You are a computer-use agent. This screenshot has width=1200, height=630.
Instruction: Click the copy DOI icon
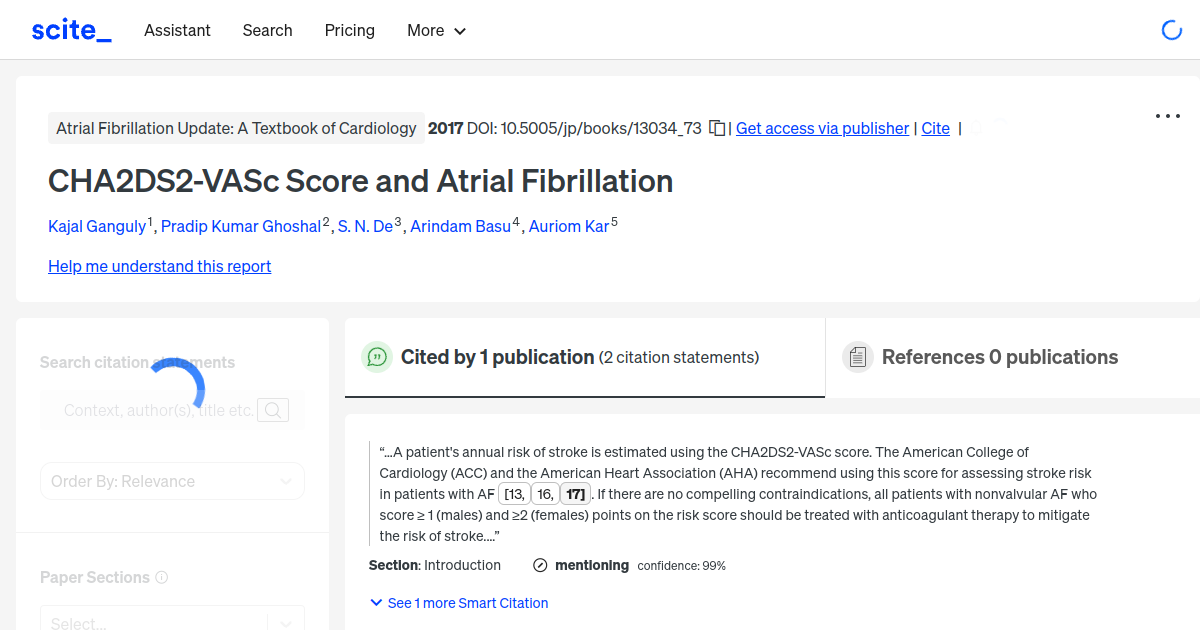click(x=716, y=128)
